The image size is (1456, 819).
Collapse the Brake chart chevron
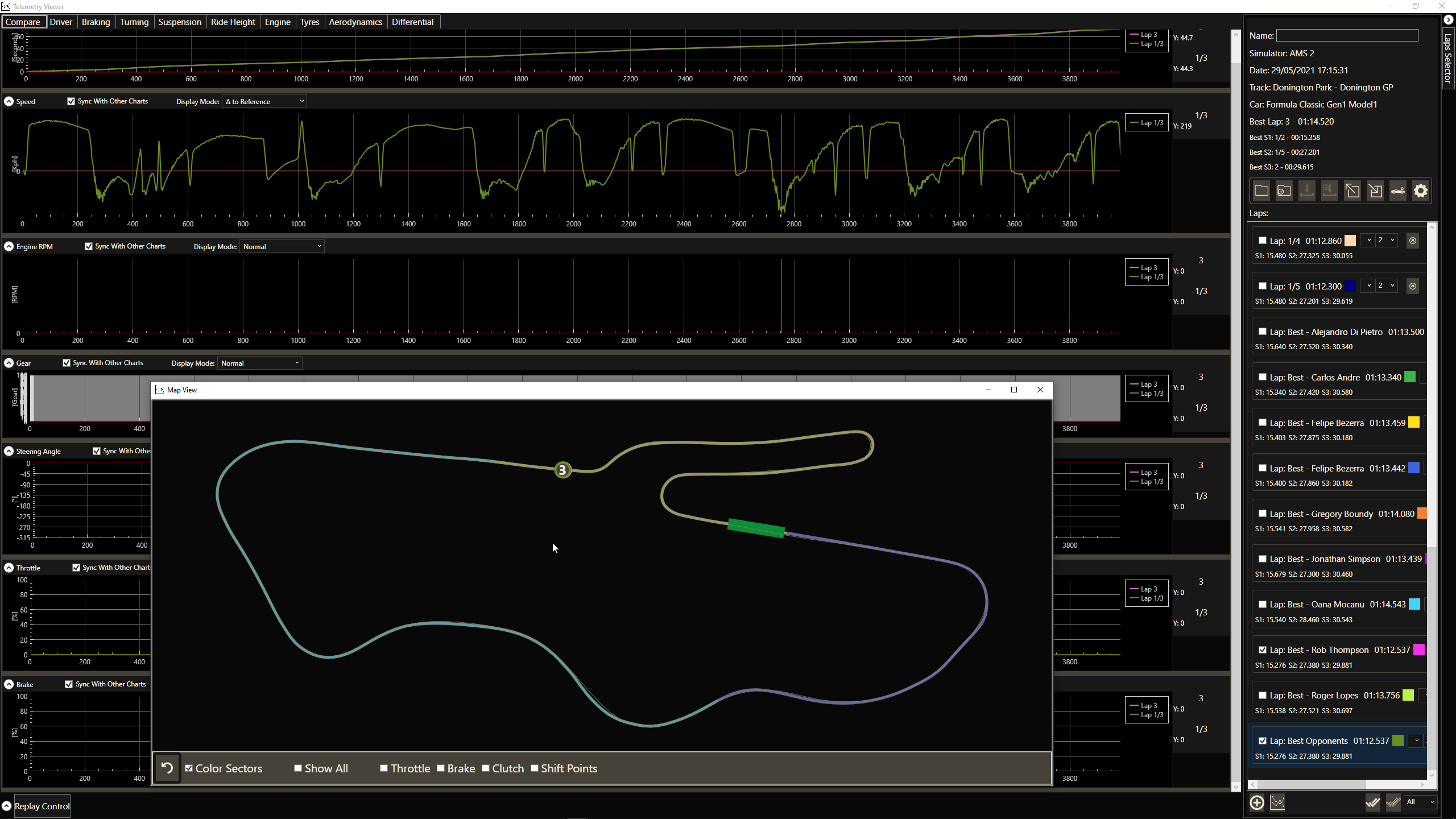click(9, 684)
